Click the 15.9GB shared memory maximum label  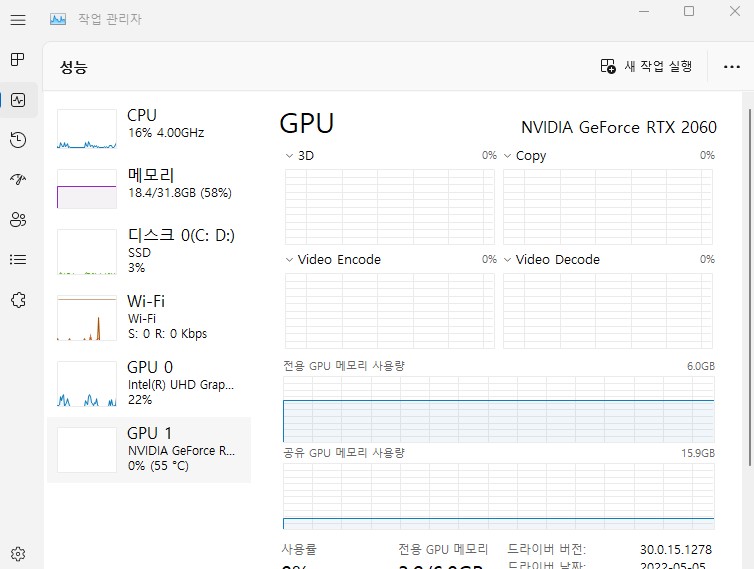[x=698, y=453]
